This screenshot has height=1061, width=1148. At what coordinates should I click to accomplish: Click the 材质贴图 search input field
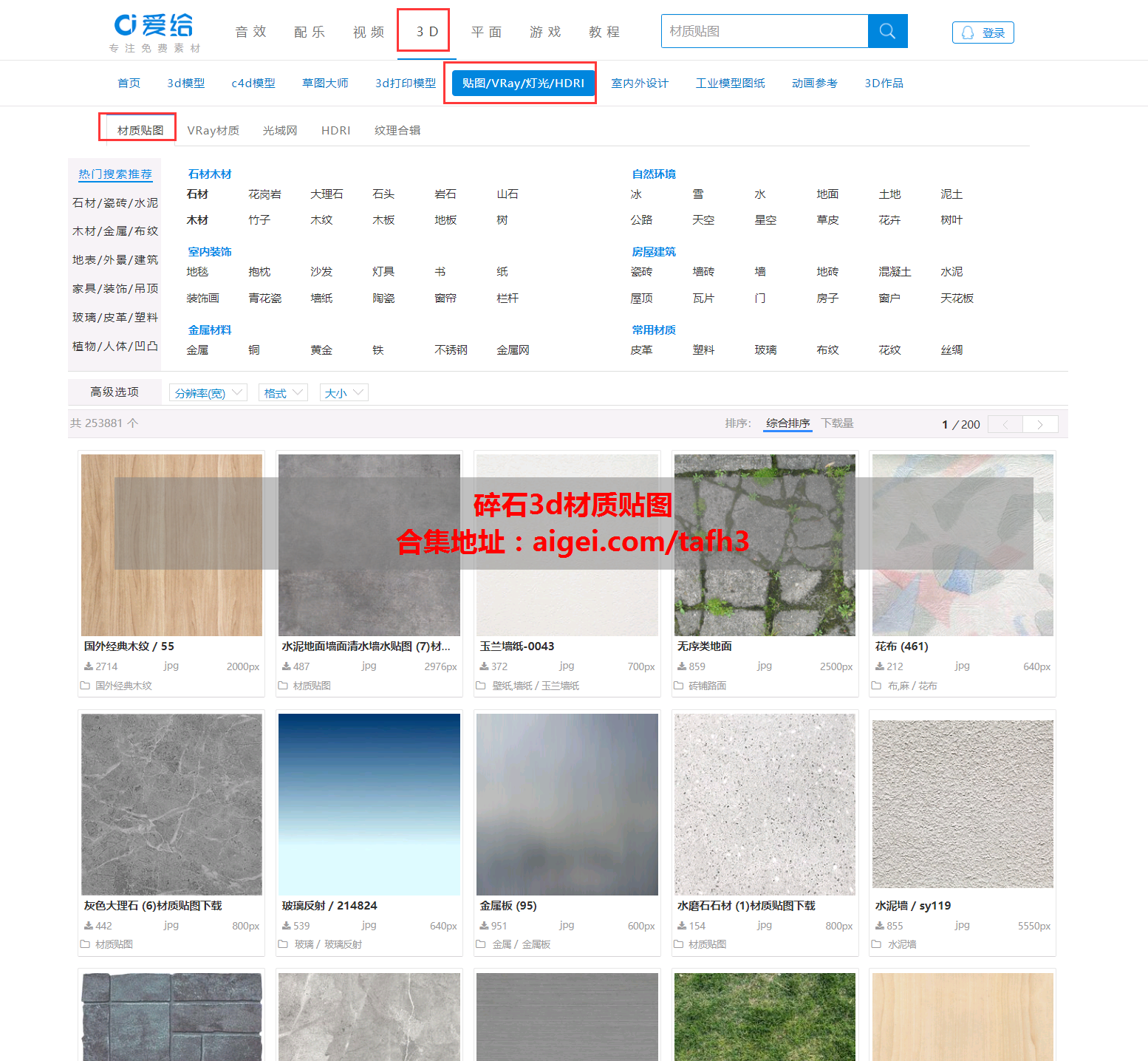coord(765,31)
